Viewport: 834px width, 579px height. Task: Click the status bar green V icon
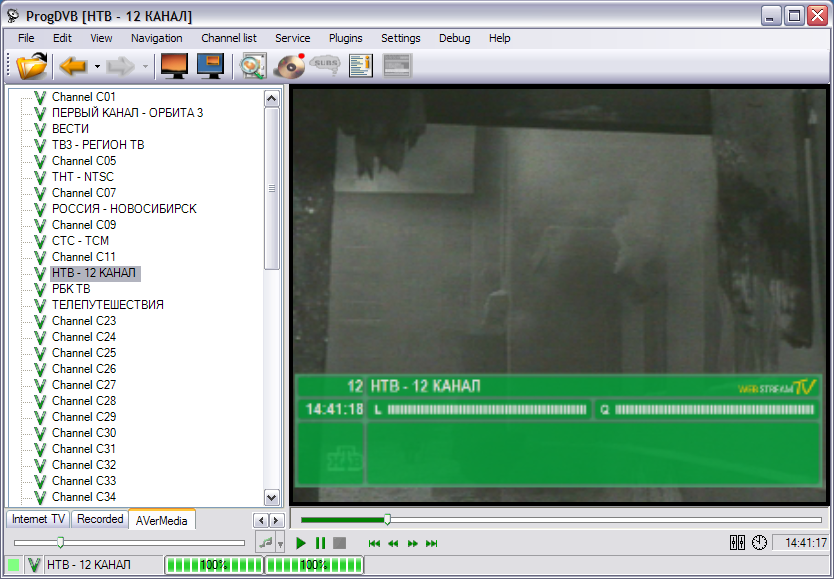pos(35,565)
